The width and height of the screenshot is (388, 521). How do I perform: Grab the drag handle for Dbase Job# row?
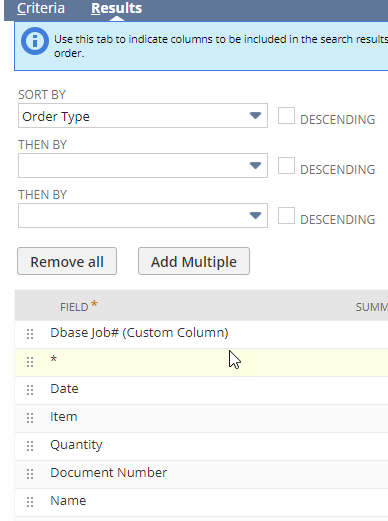pyautogui.click(x=30, y=334)
